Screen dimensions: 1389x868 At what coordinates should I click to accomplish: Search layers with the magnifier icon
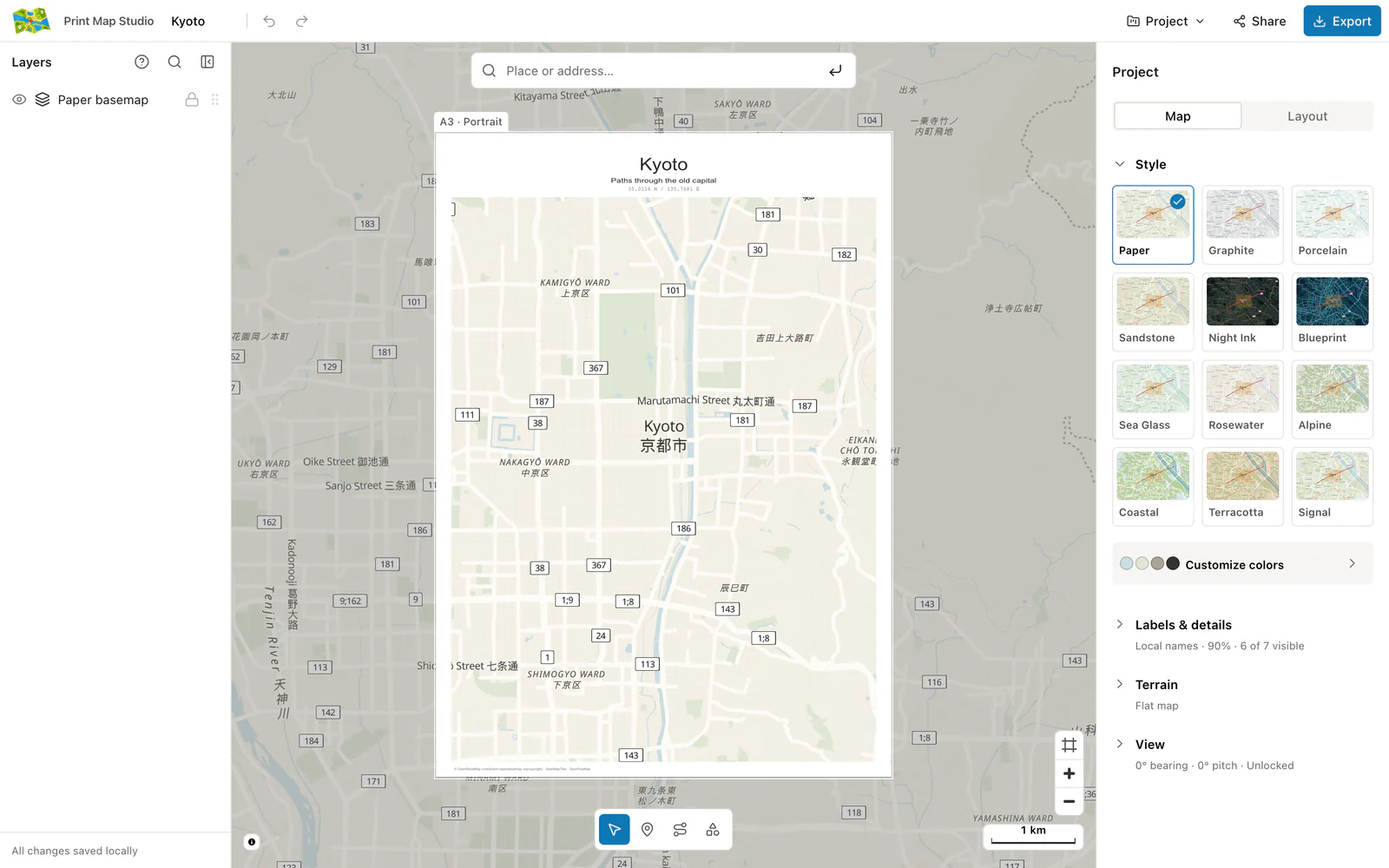coord(174,62)
